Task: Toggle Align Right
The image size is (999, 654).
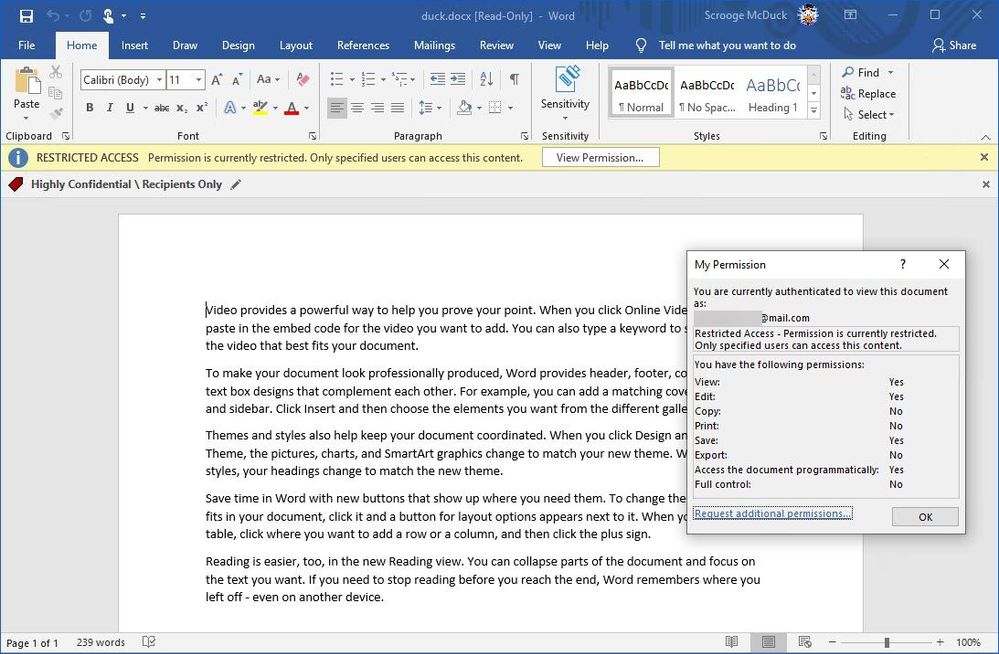Action: (x=378, y=108)
